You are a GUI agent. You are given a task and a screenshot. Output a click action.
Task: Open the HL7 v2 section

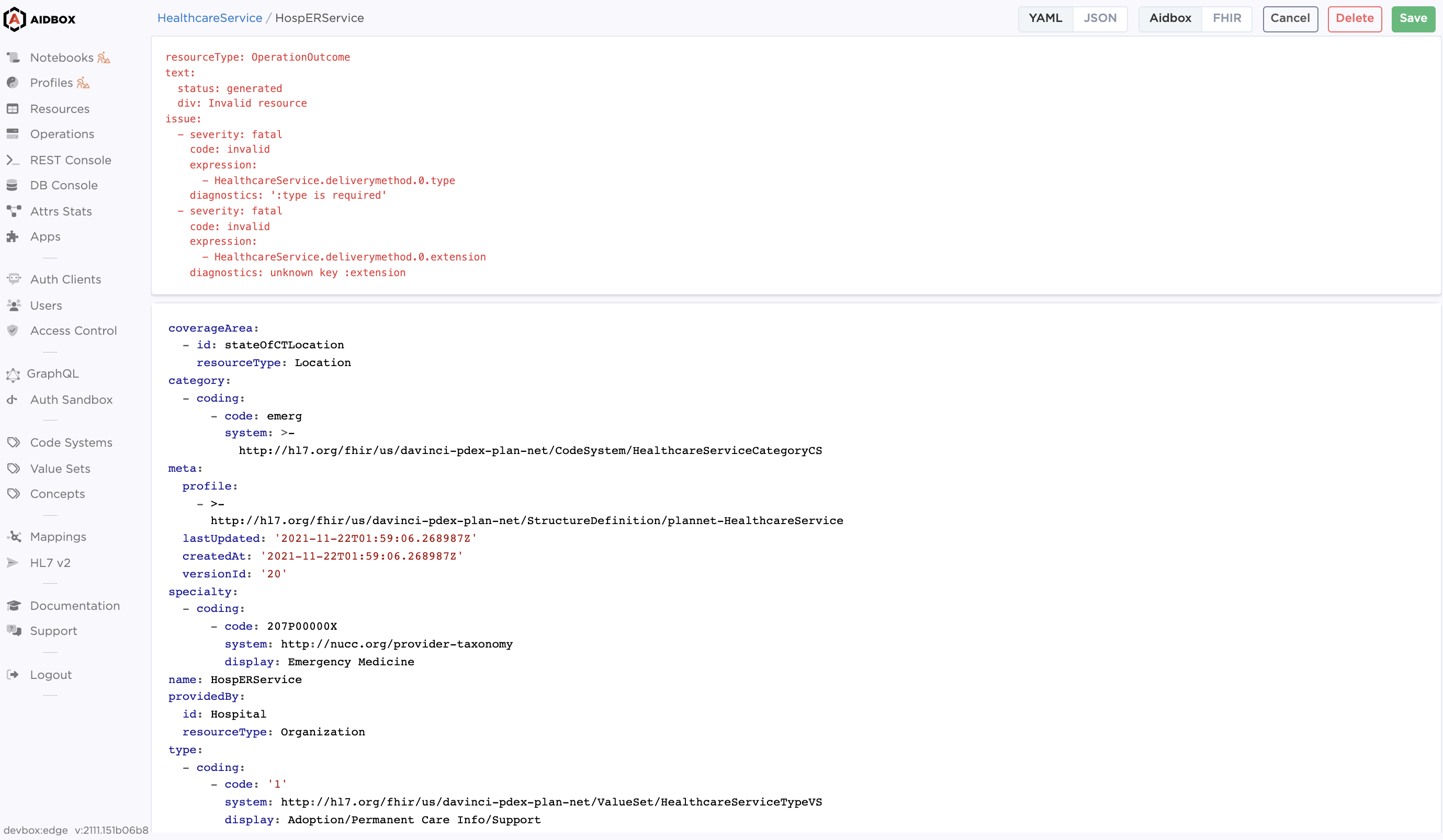coord(50,563)
